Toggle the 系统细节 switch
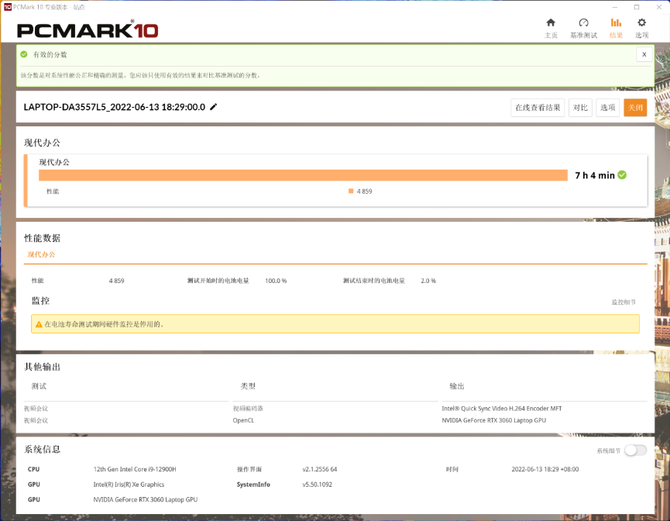670x521 pixels. tap(634, 451)
